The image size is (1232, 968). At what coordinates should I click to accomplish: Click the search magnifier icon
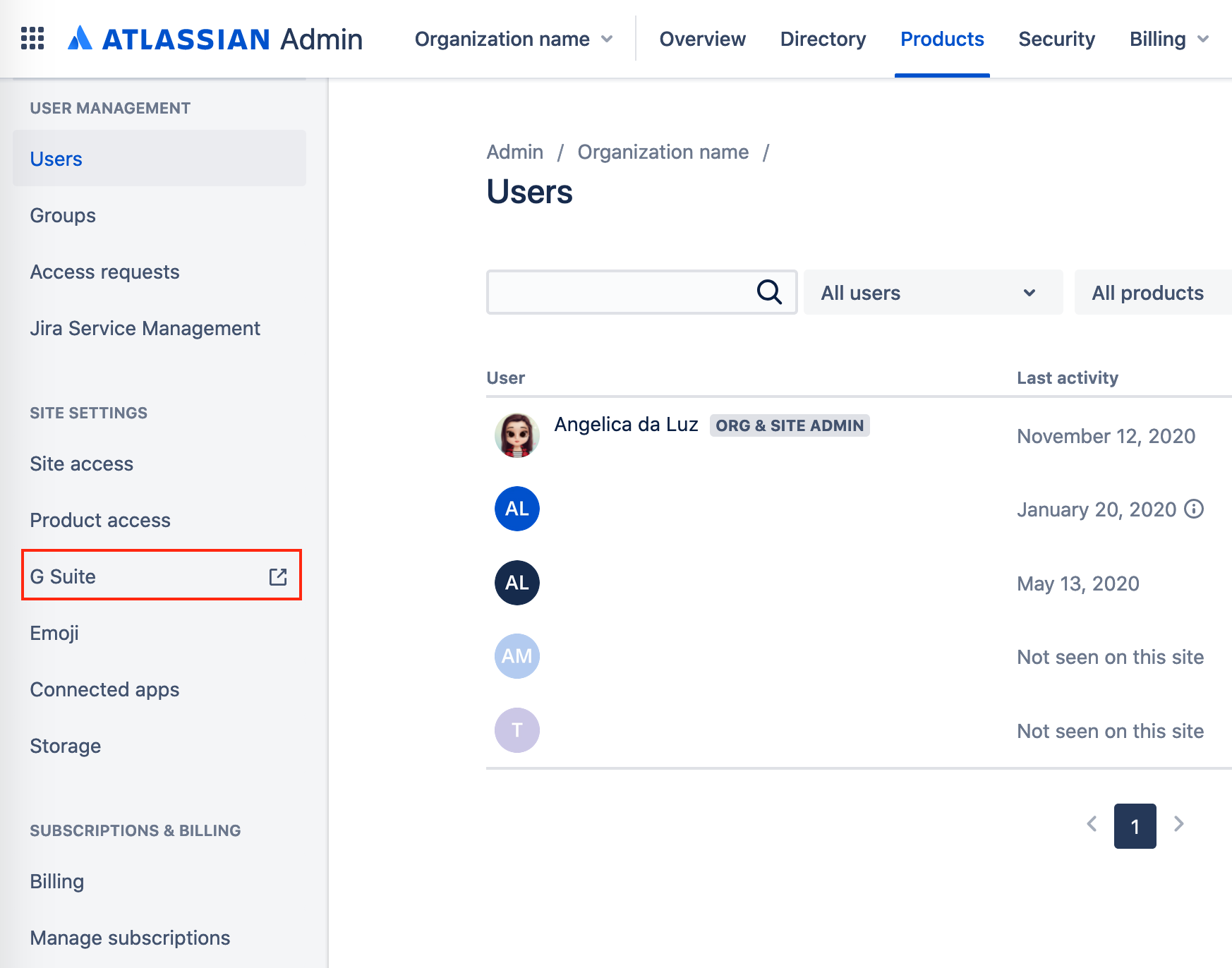(769, 291)
